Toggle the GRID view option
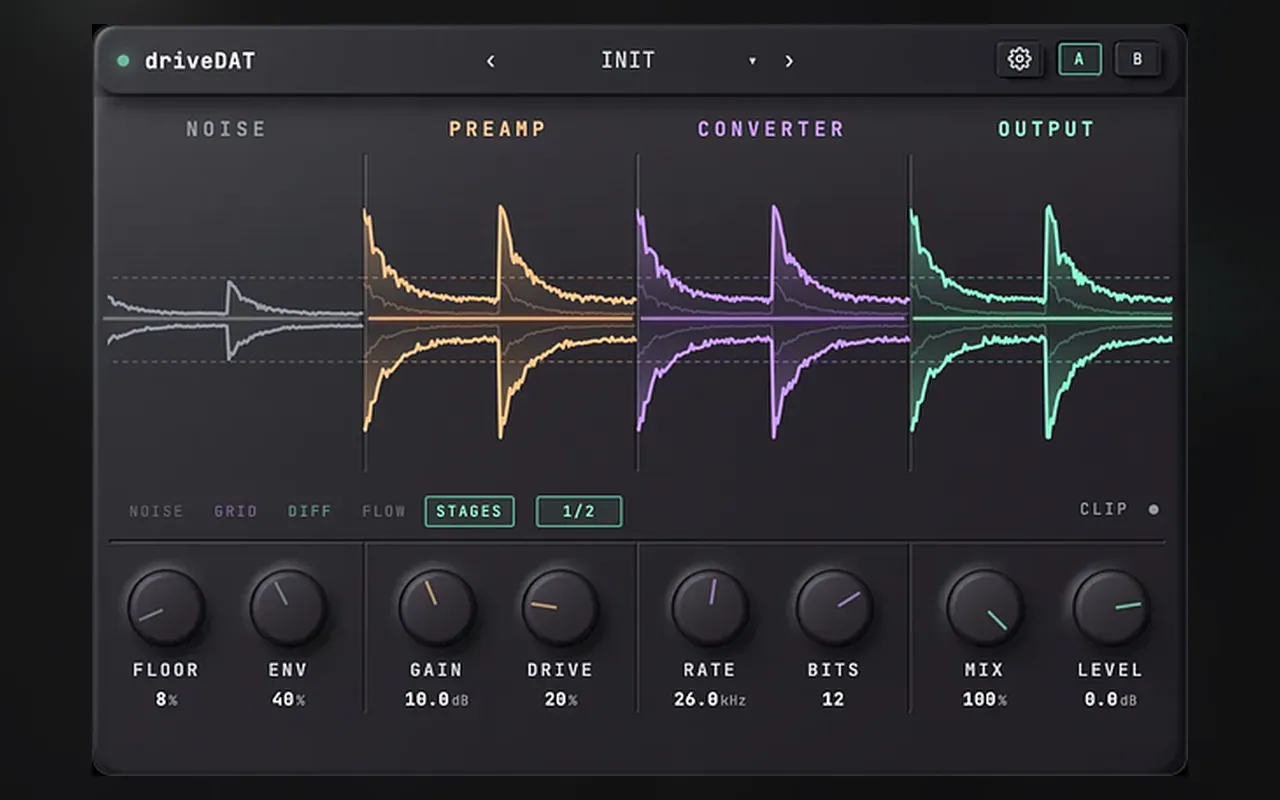Screen dimensions: 1280x800 [236, 511]
